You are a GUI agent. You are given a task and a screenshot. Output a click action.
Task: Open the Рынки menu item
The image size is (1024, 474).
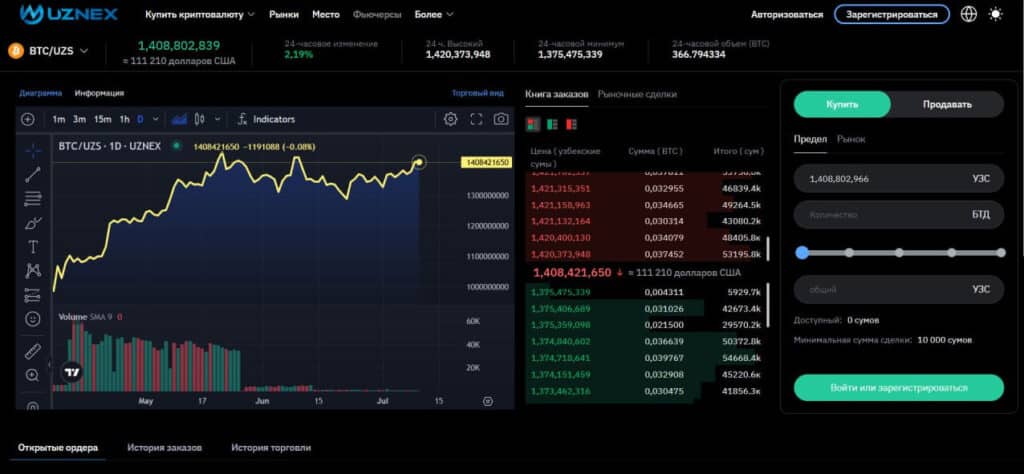[283, 14]
